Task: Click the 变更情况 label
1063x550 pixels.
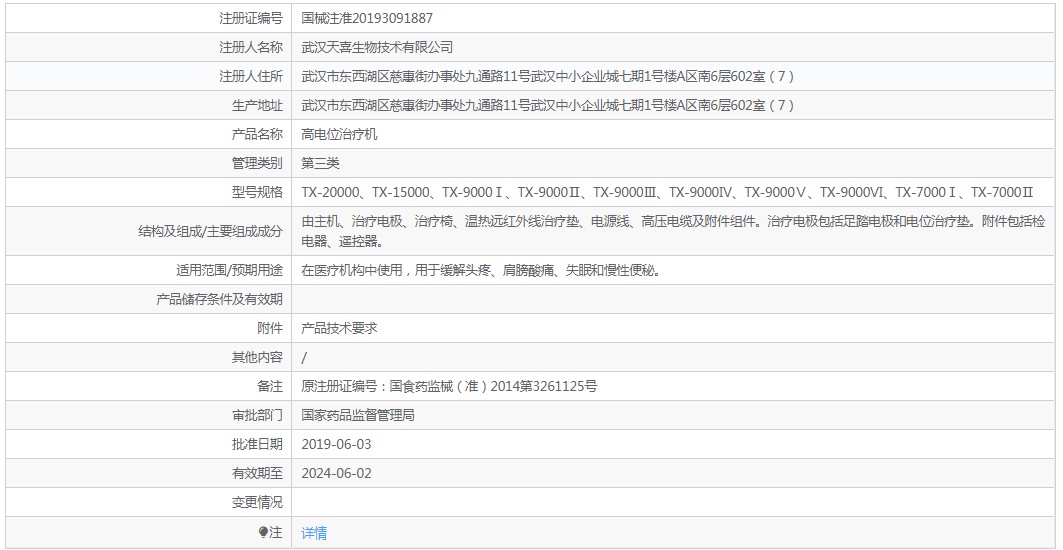Action: coord(257,503)
